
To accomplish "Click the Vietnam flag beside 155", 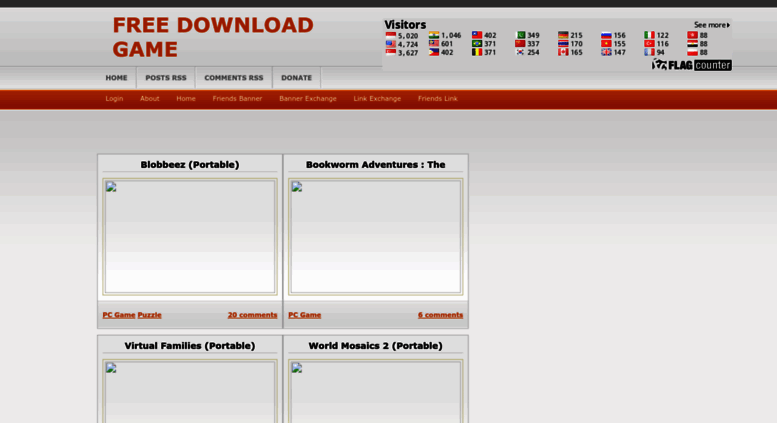I will tap(606, 44).
